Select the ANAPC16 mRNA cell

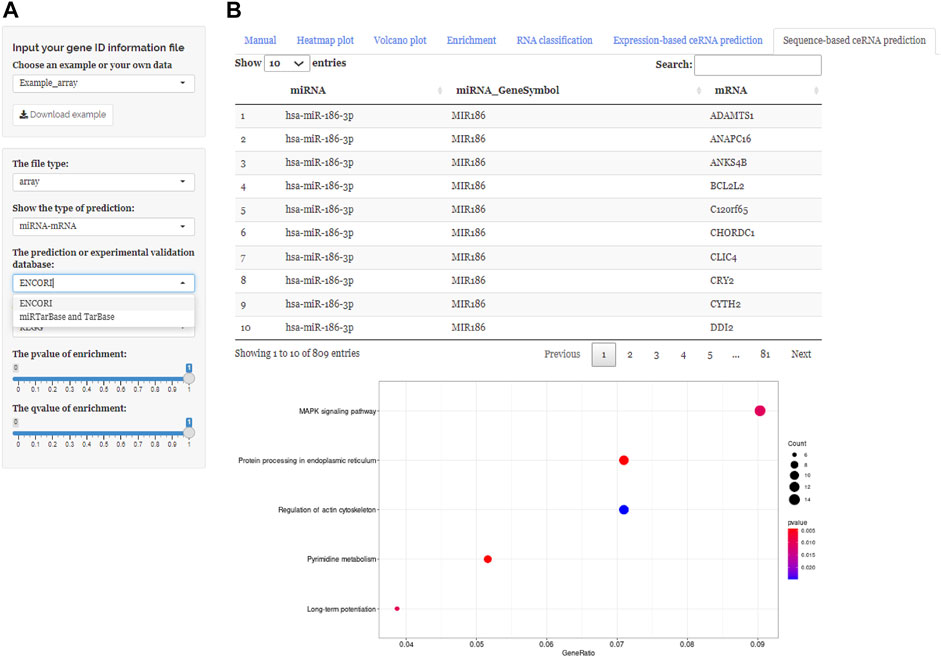click(x=730, y=139)
